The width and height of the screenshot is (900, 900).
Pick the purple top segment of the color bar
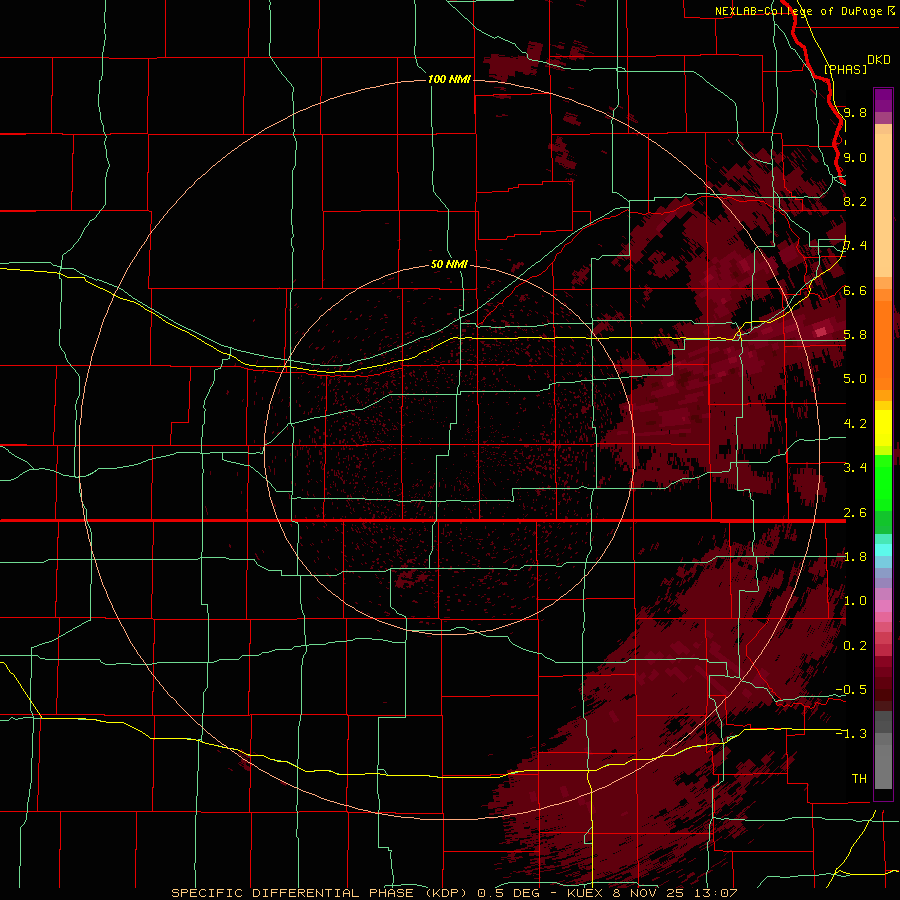point(883,100)
